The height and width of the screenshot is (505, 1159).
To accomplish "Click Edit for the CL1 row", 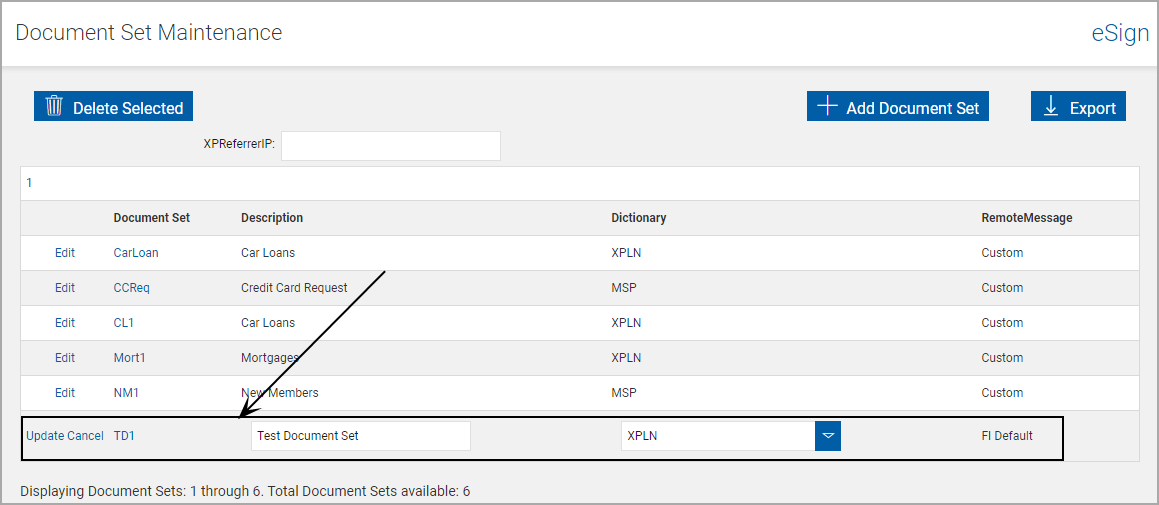I will coord(65,323).
